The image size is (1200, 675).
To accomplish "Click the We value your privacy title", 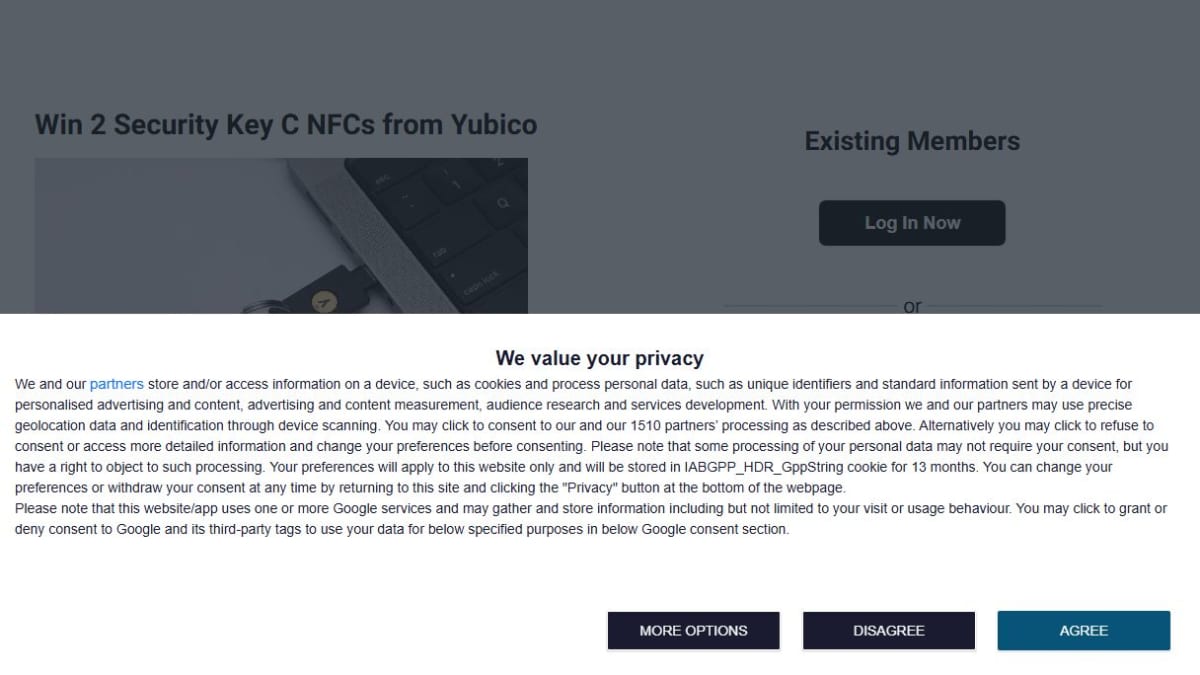I will (600, 358).
